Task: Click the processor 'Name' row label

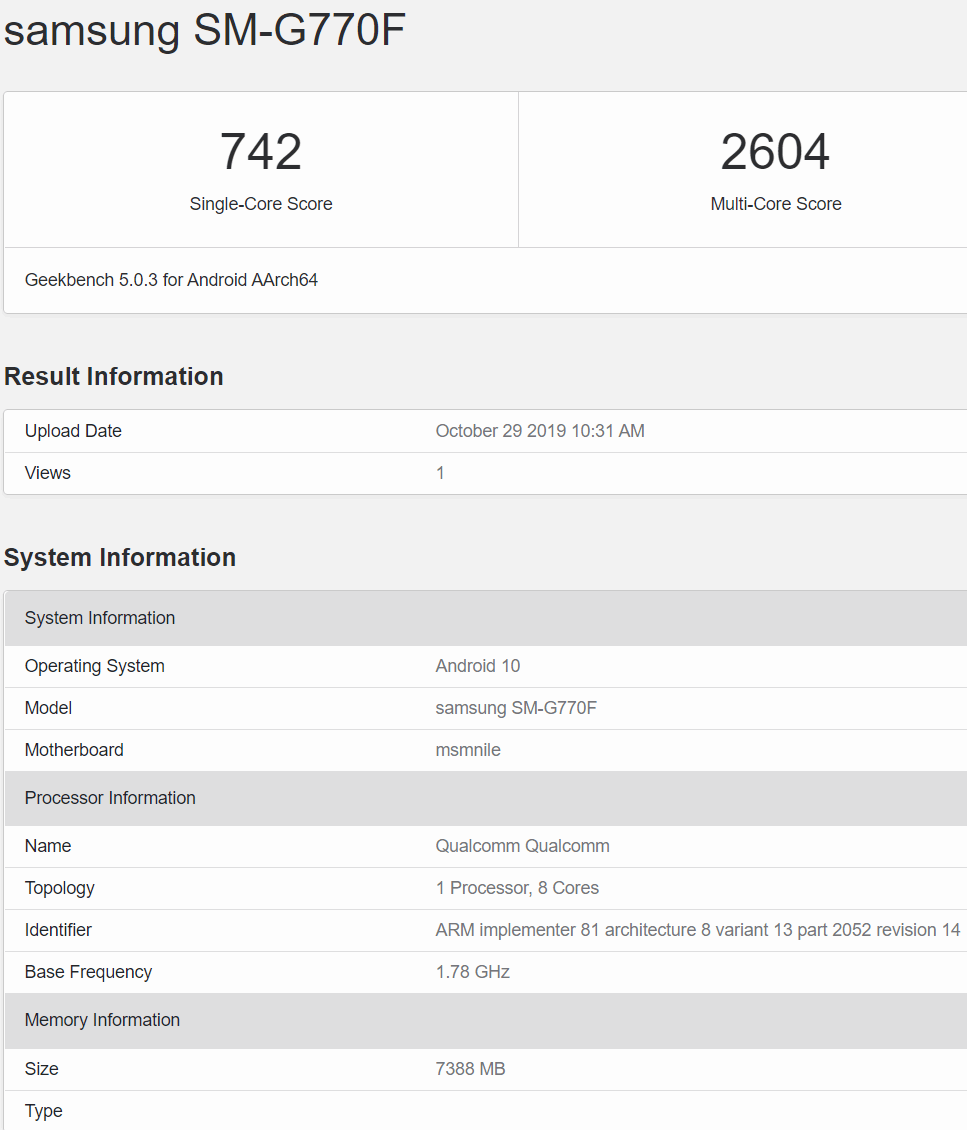Action: (x=48, y=846)
